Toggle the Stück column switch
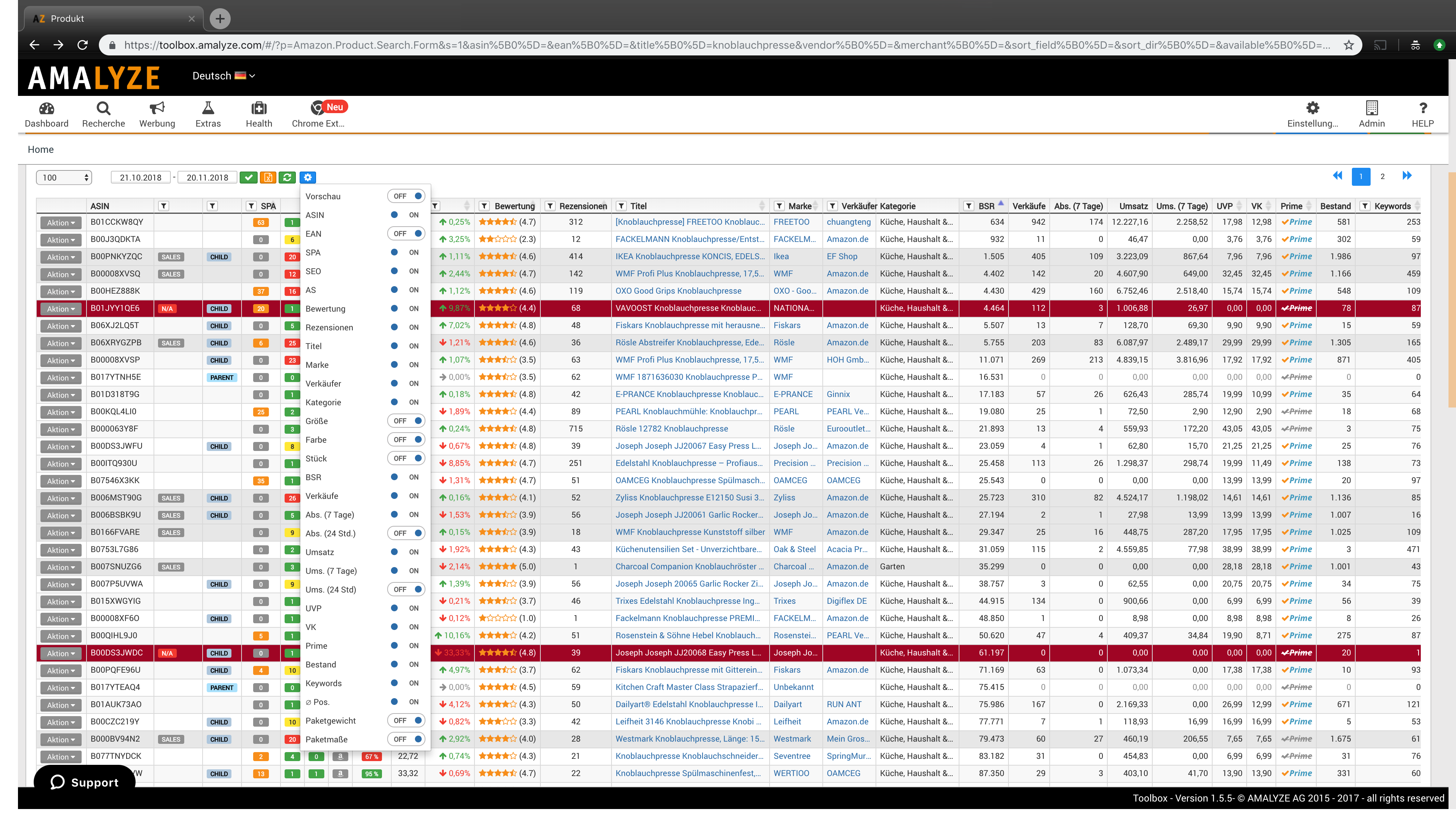Screen dimensions: 1456x830 pos(406,458)
